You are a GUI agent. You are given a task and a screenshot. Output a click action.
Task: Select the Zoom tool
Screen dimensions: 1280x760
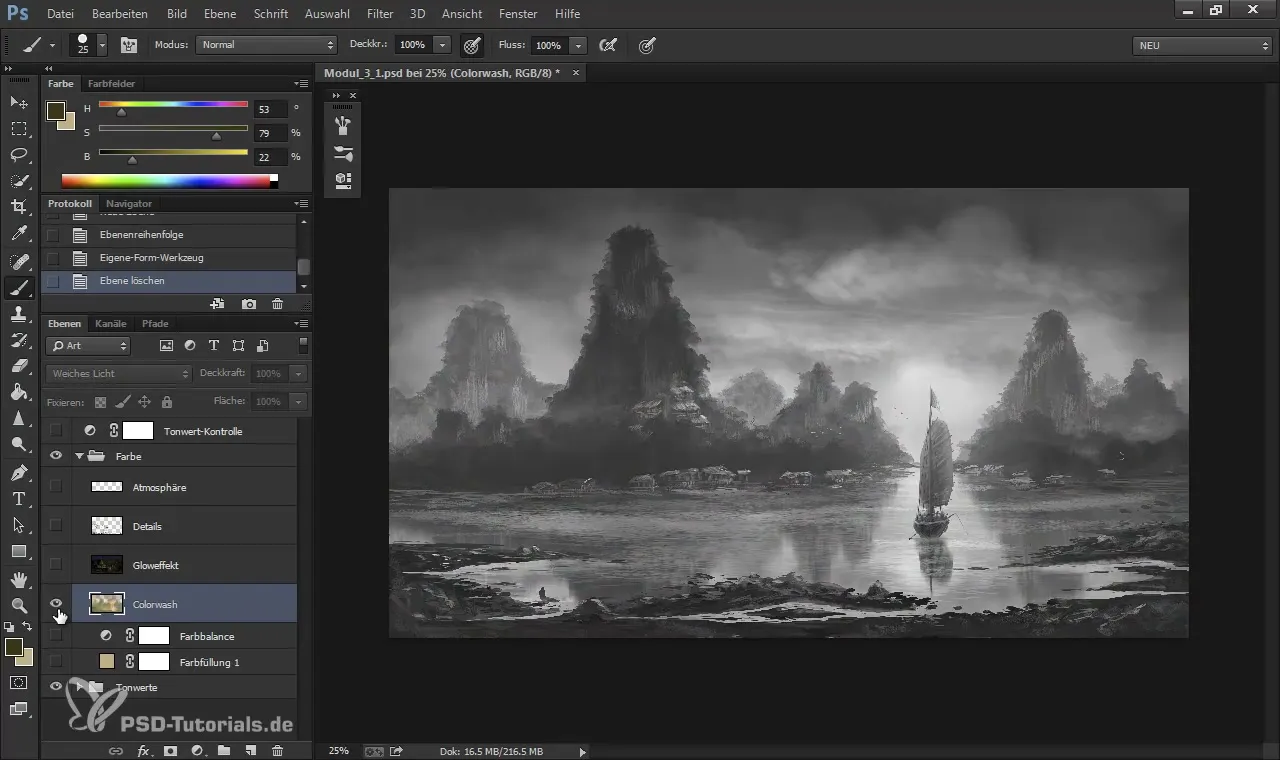[x=19, y=605]
